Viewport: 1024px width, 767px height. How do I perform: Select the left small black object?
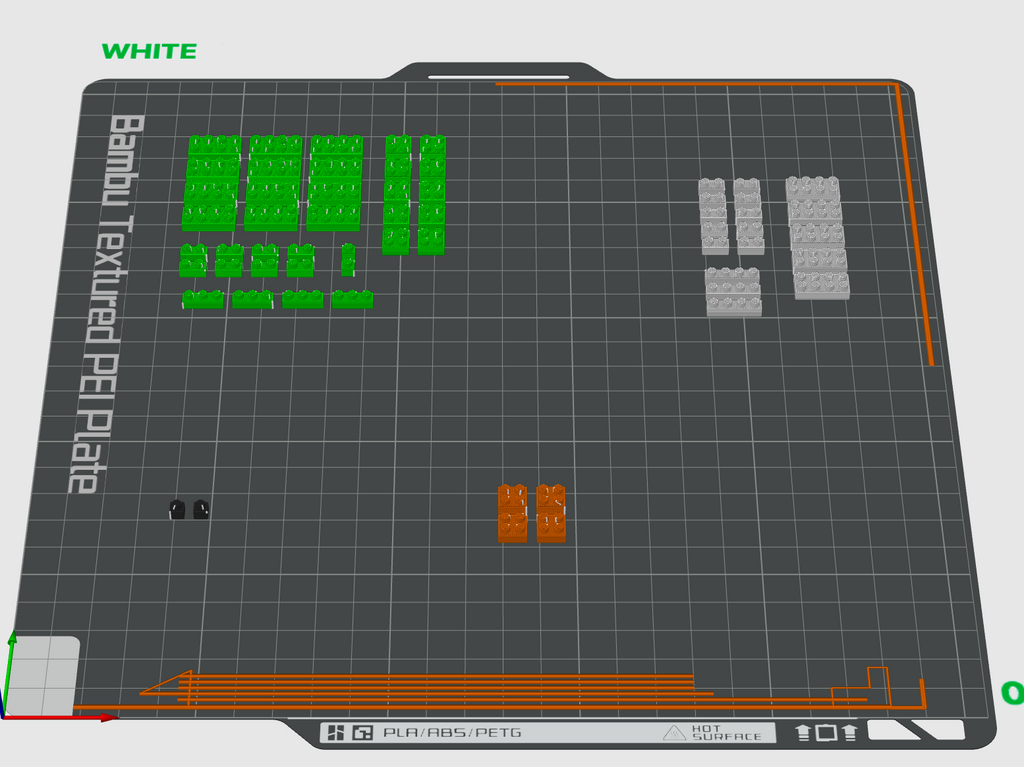pyautogui.click(x=177, y=510)
